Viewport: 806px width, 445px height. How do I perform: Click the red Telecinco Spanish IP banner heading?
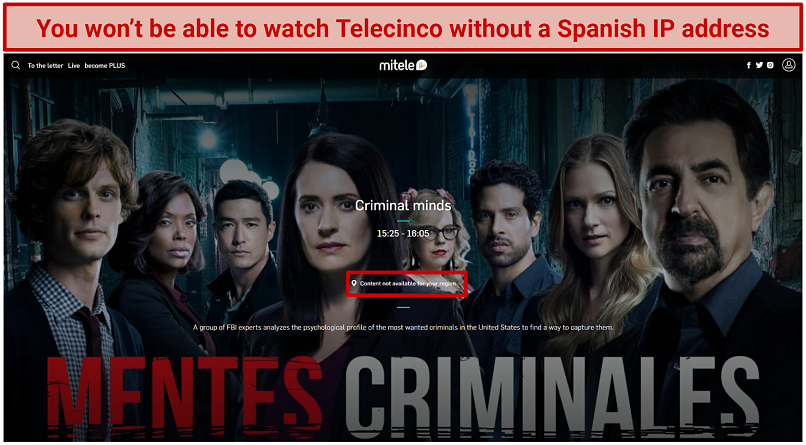[x=403, y=28]
